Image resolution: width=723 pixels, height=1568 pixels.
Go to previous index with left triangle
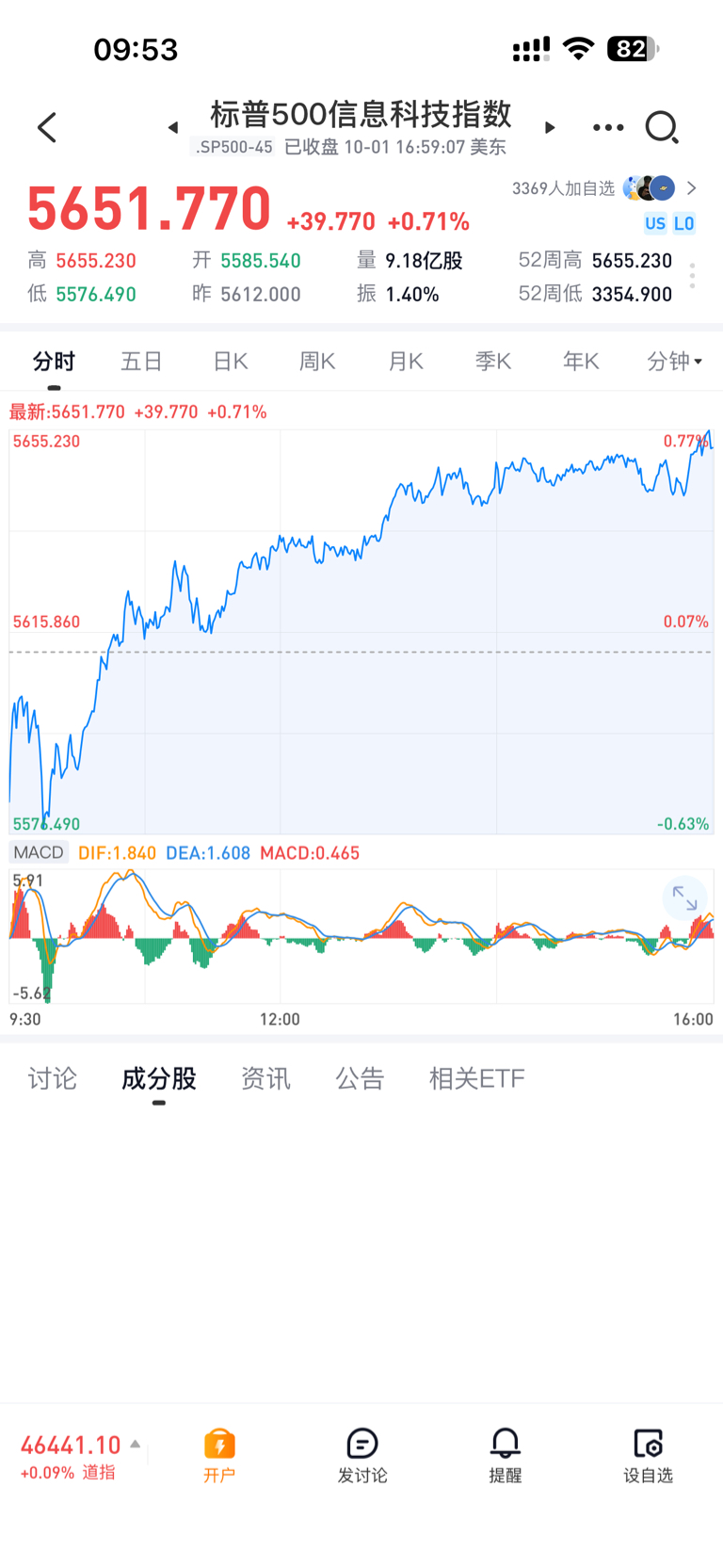pyautogui.click(x=173, y=128)
